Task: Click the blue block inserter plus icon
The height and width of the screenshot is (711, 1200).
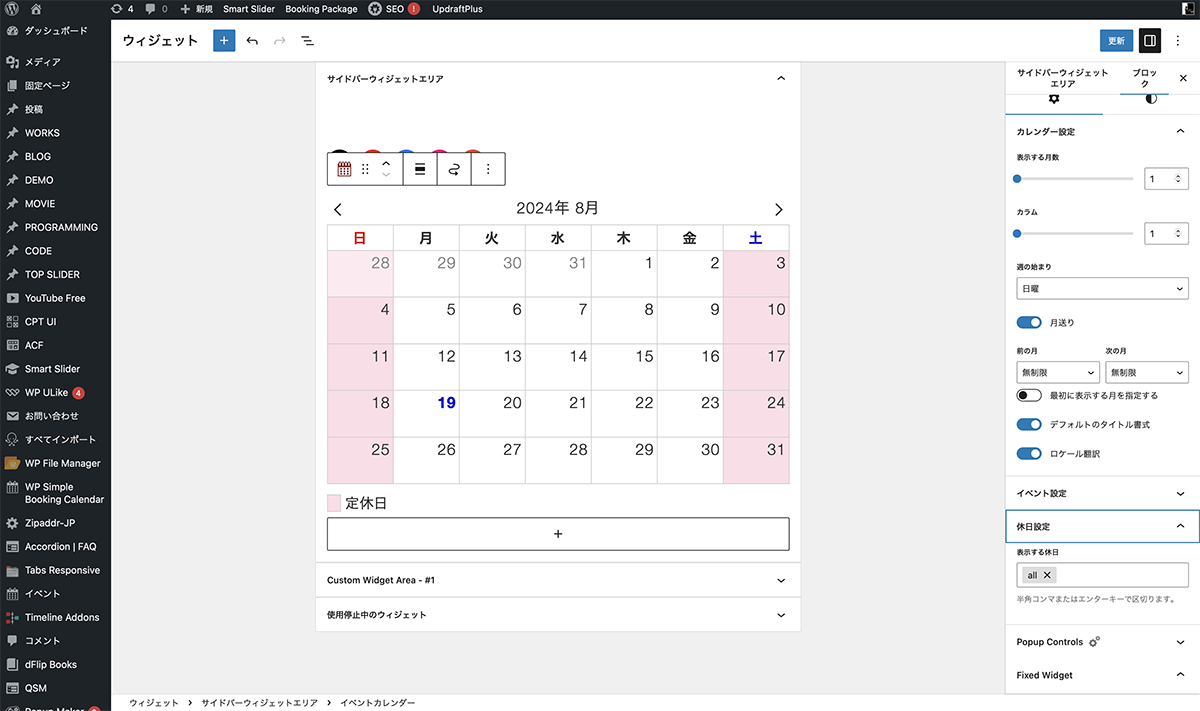Action: click(224, 41)
